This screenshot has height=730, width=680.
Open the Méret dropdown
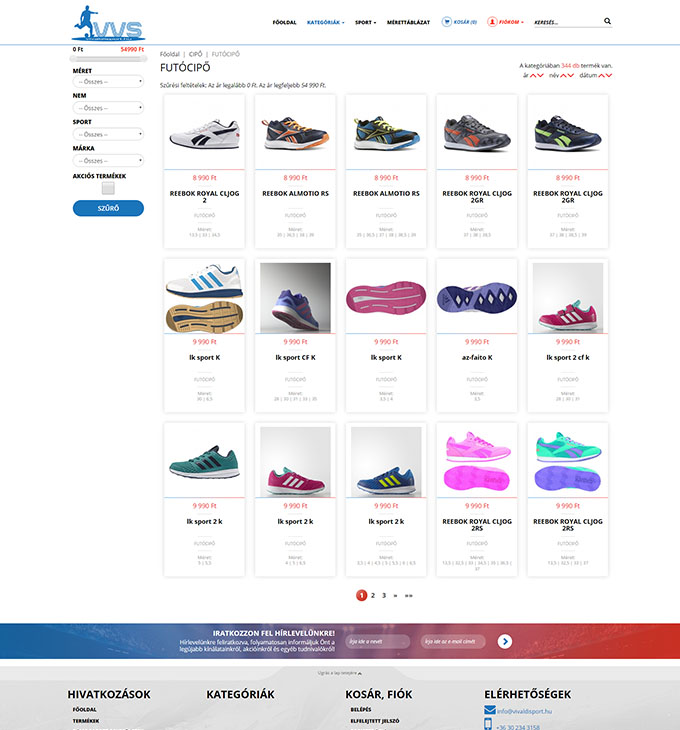[108, 81]
